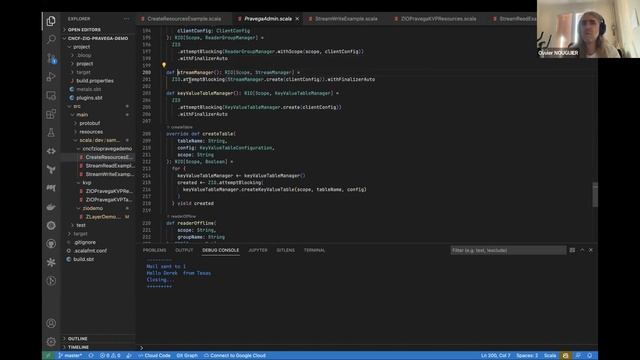Open Run and Debug view
Image resolution: width=640 pixels, height=360 pixels.
[51, 76]
